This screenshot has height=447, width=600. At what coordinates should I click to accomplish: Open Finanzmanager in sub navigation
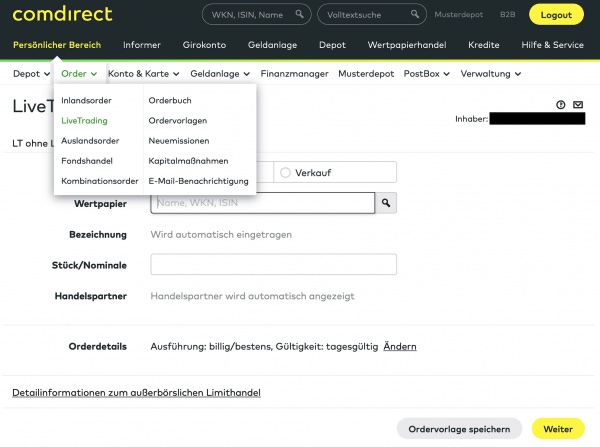(x=294, y=74)
